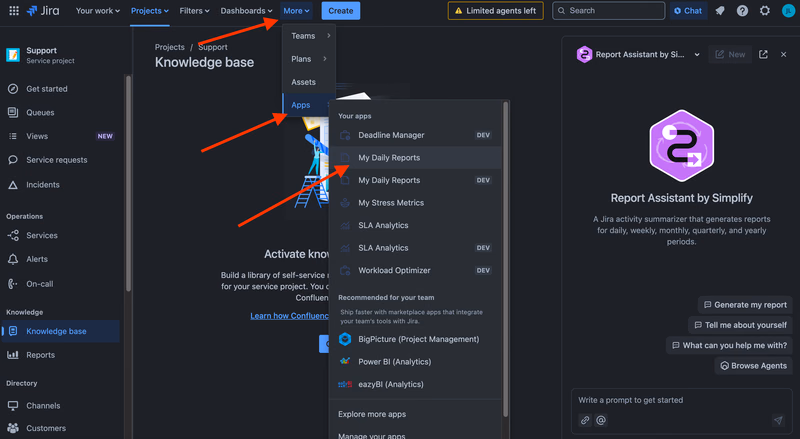Screen dimensions: 800x439
Task: Open SLA Analytics DEV app
Action: coord(415,248)
